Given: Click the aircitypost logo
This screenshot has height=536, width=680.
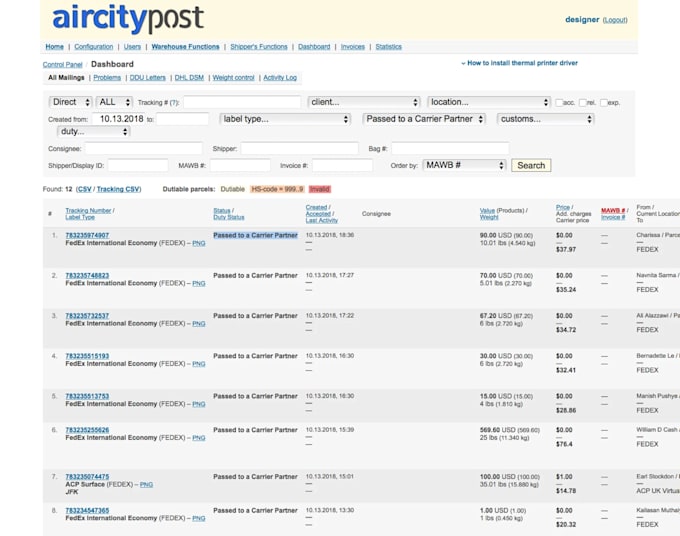Looking at the screenshot, I should [128, 18].
